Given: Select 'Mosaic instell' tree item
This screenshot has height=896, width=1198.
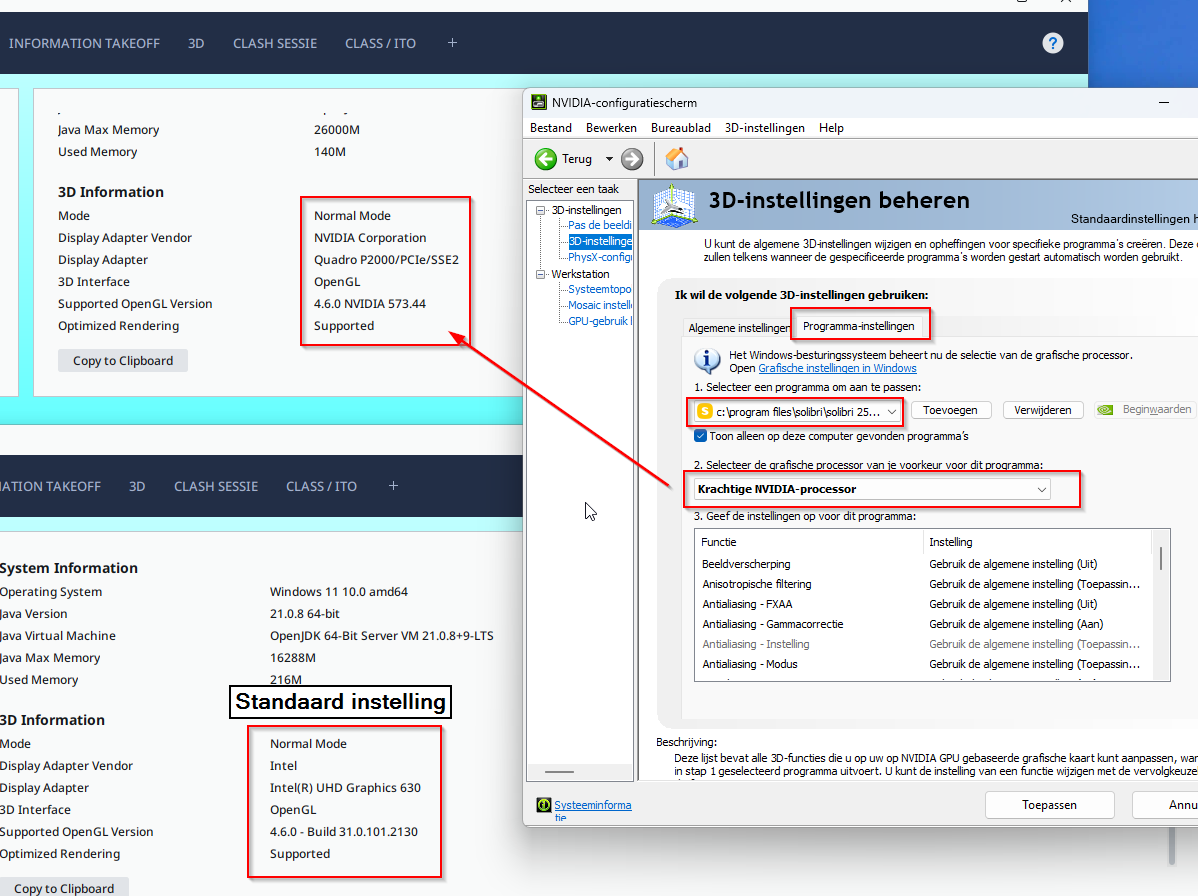Looking at the screenshot, I should click(600, 306).
